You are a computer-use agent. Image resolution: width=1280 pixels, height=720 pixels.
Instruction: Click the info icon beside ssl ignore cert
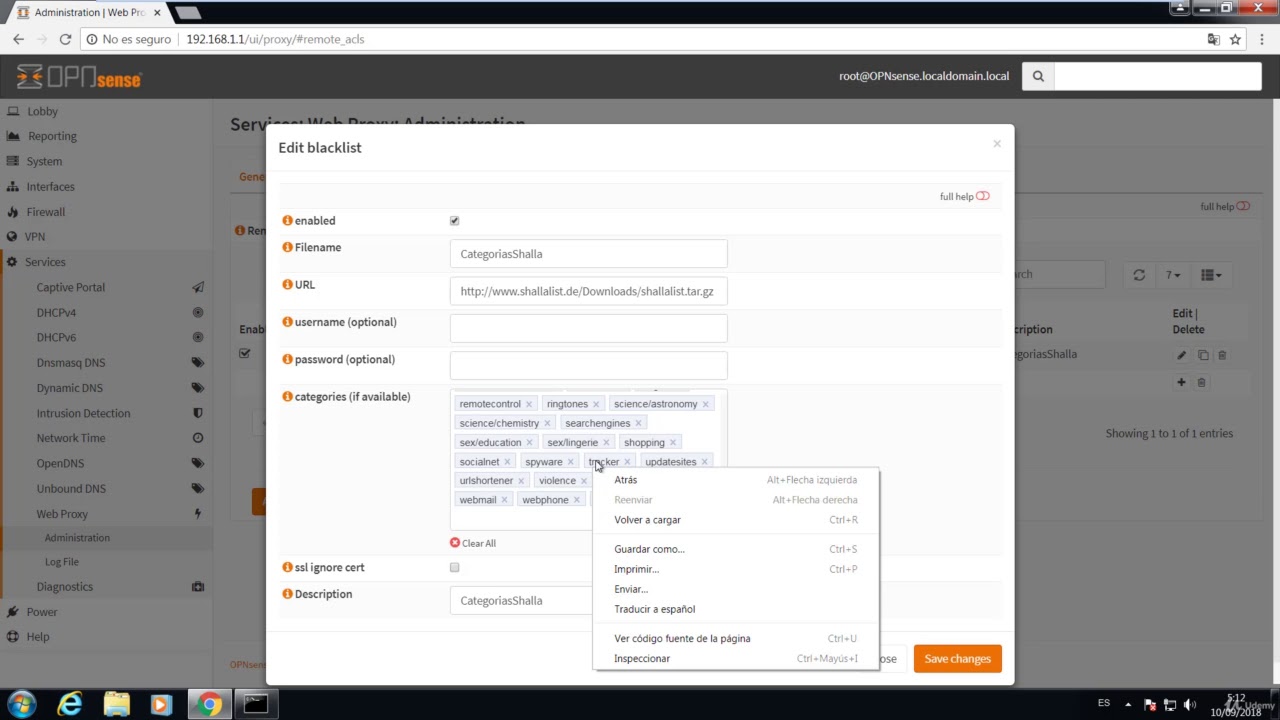tap(287, 567)
